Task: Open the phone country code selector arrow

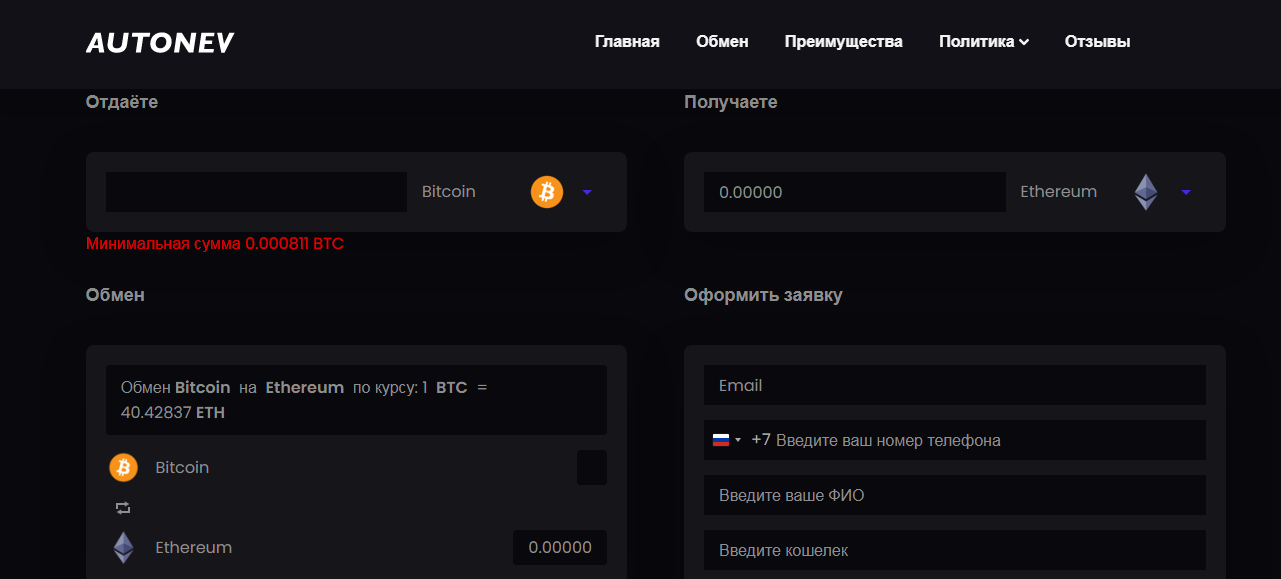Action: tap(738, 440)
